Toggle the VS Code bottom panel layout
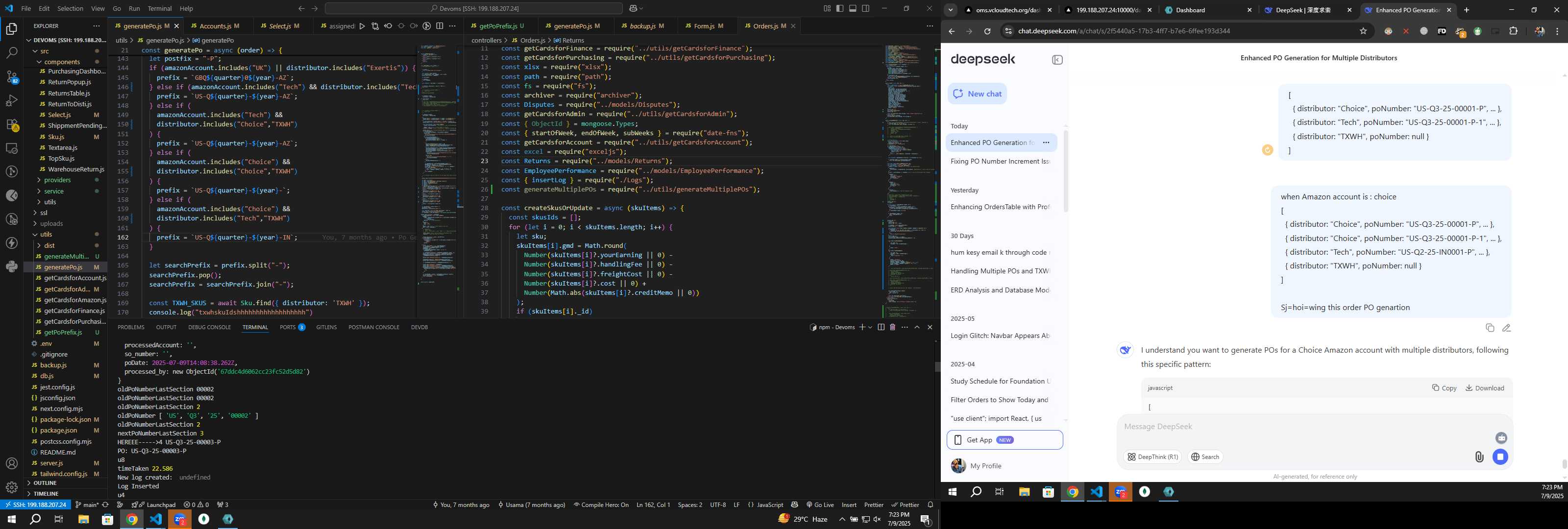Image resolution: width=1568 pixels, height=529 pixels. coord(853,8)
